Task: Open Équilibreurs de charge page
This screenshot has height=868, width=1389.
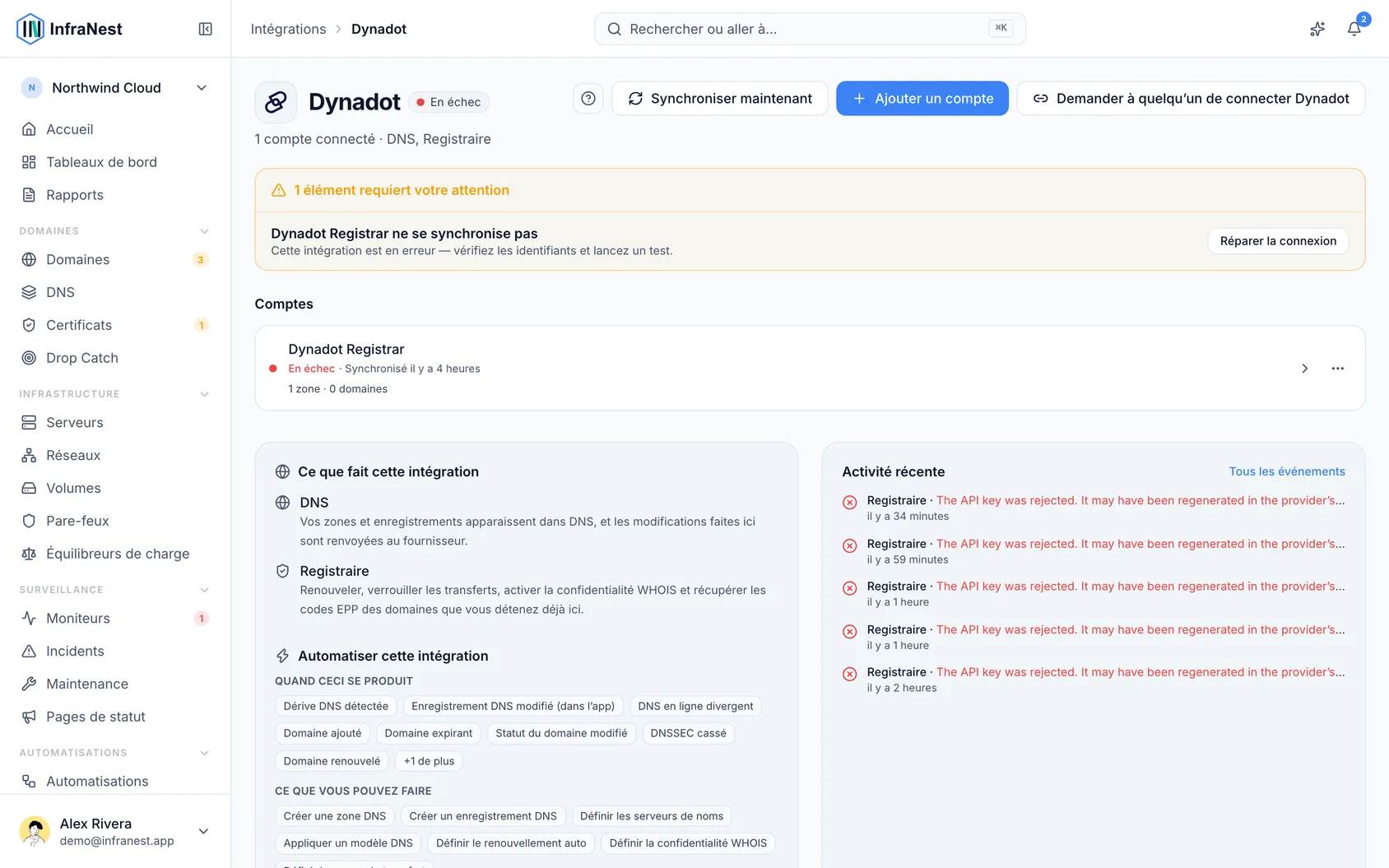Action: coord(115,554)
